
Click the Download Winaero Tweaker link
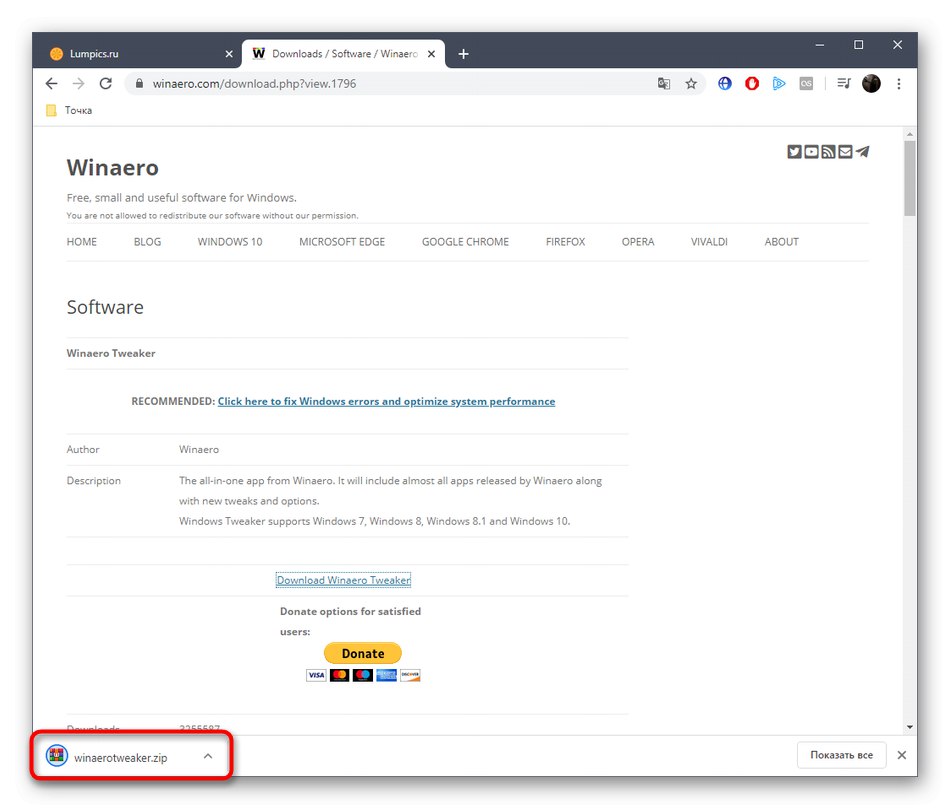tap(344, 580)
